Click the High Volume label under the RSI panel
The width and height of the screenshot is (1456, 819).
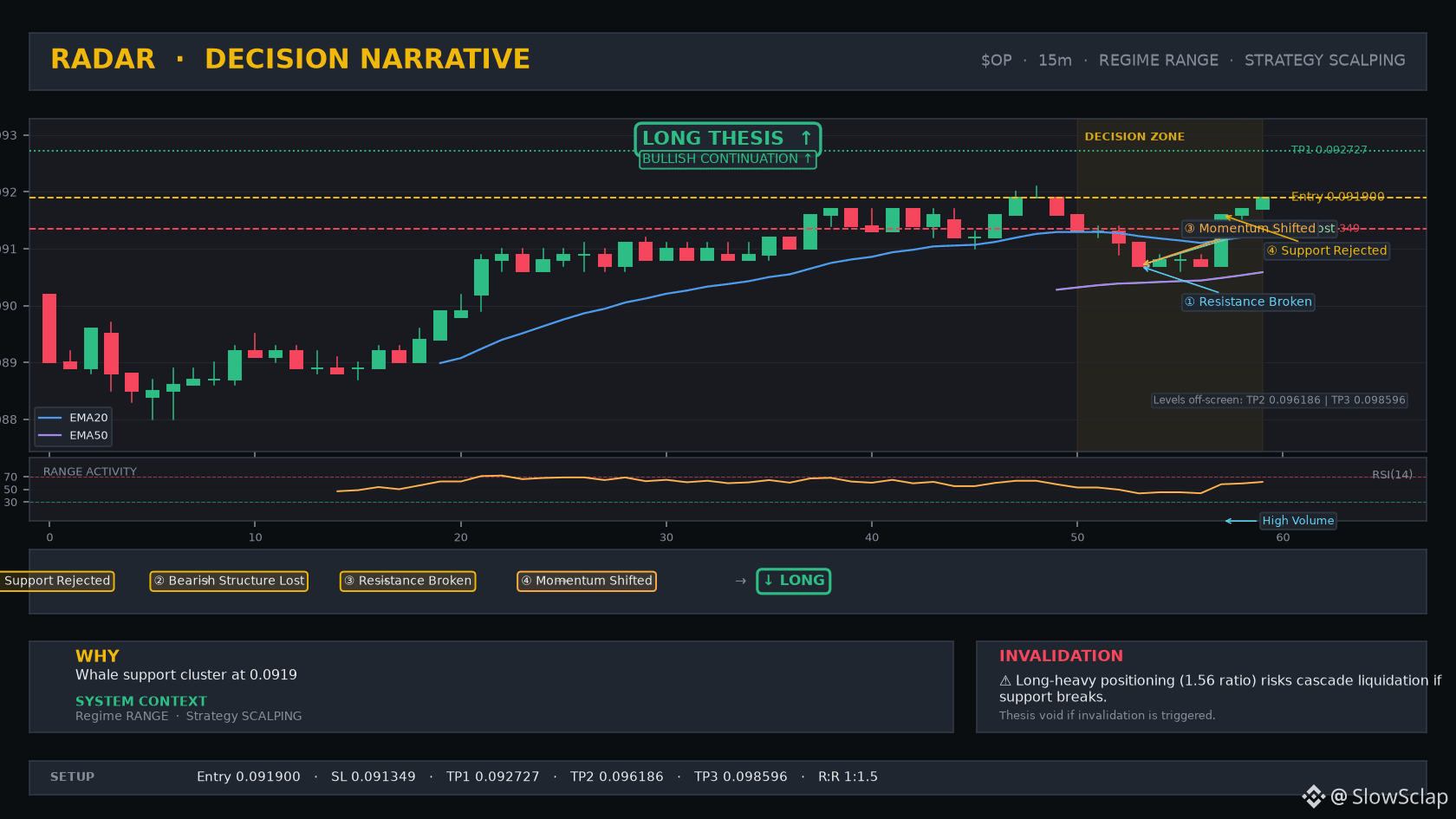click(x=1297, y=521)
